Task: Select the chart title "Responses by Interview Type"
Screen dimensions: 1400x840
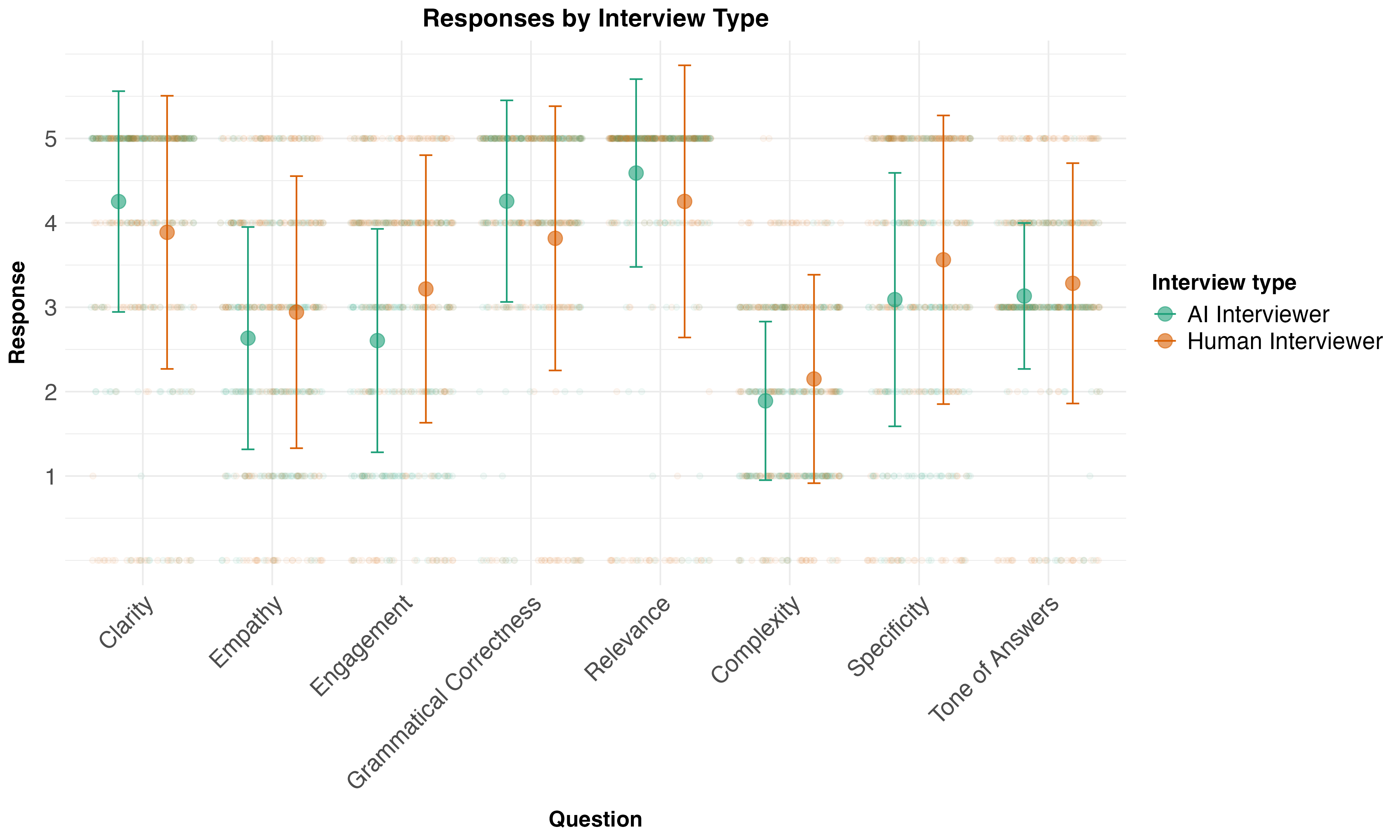Action: click(595, 19)
